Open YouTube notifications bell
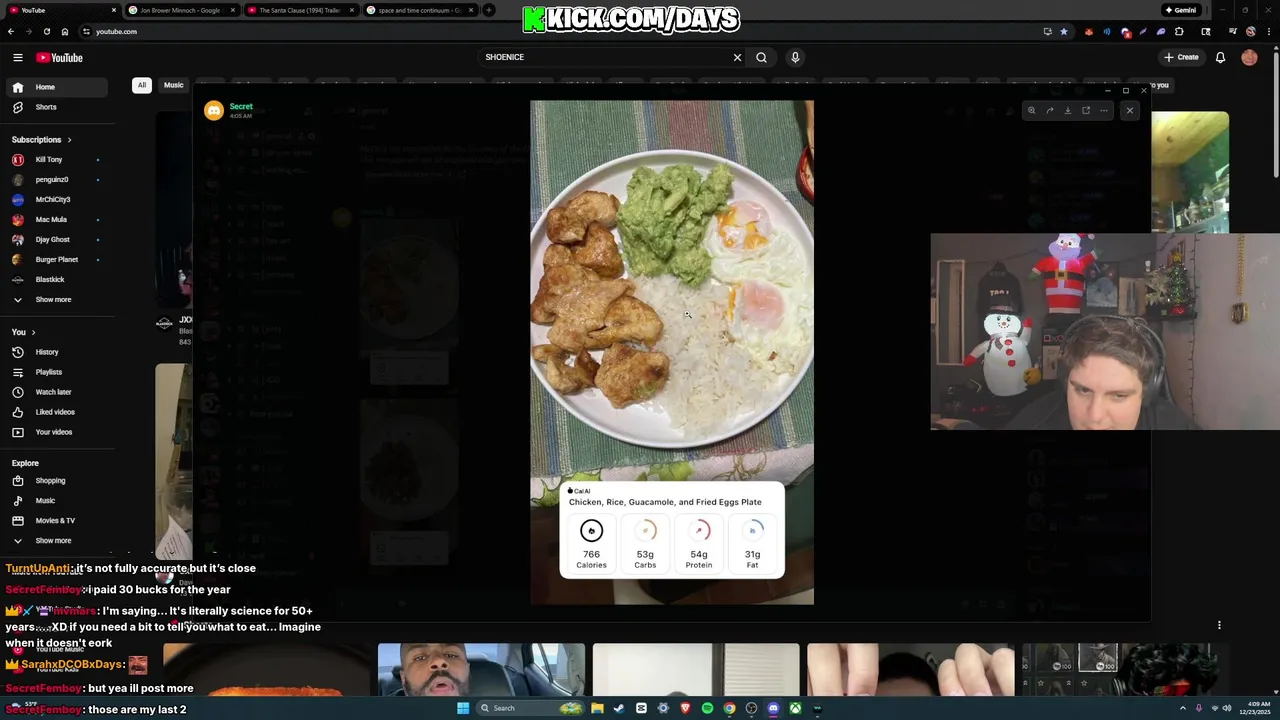 coord(1220,57)
